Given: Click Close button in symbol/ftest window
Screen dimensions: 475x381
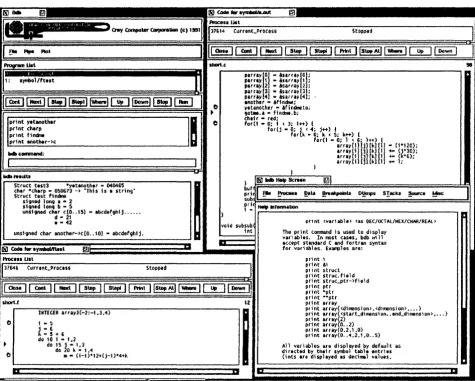Looking at the screenshot, I should click(15, 288).
